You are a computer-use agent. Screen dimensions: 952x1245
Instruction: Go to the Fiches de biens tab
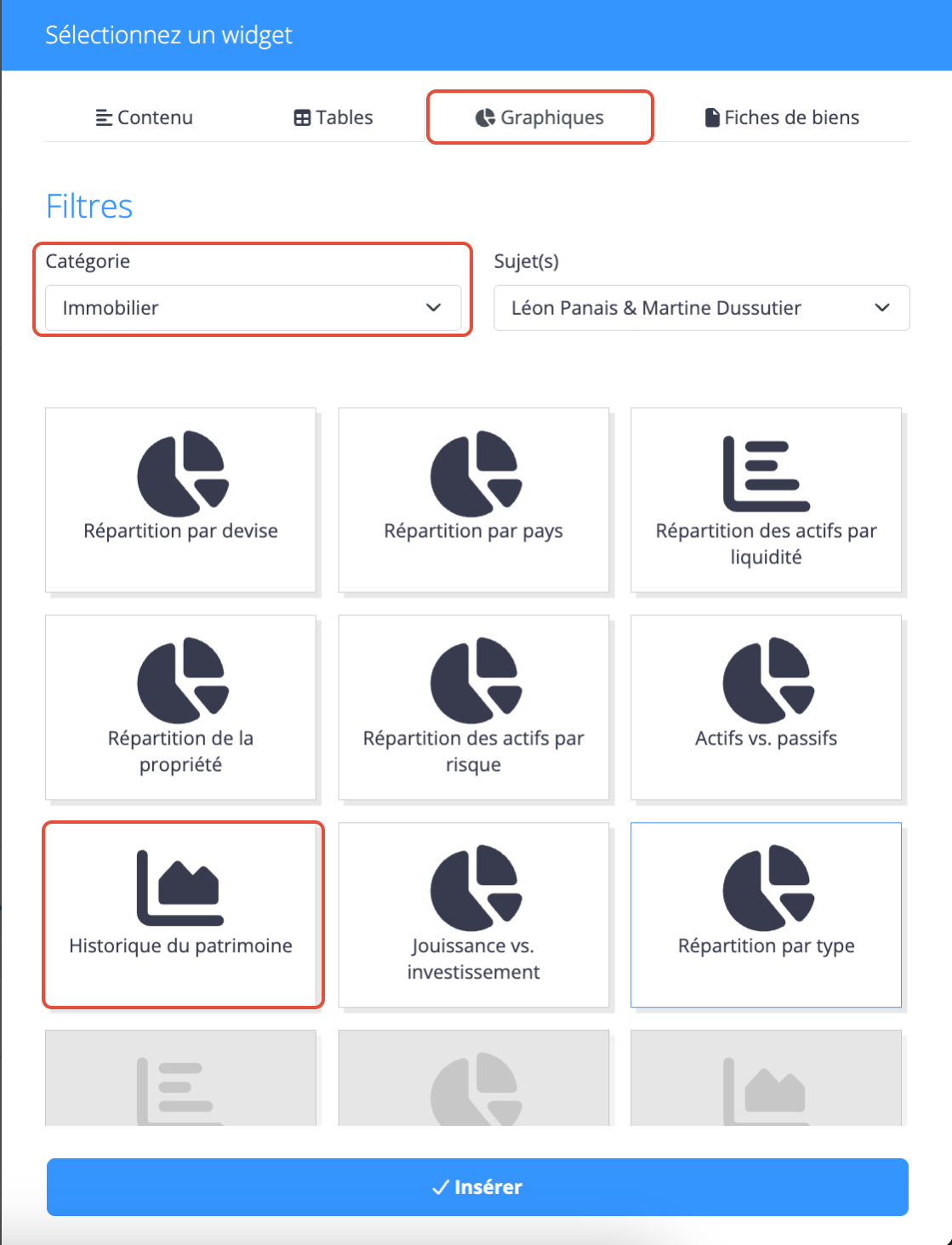click(782, 117)
